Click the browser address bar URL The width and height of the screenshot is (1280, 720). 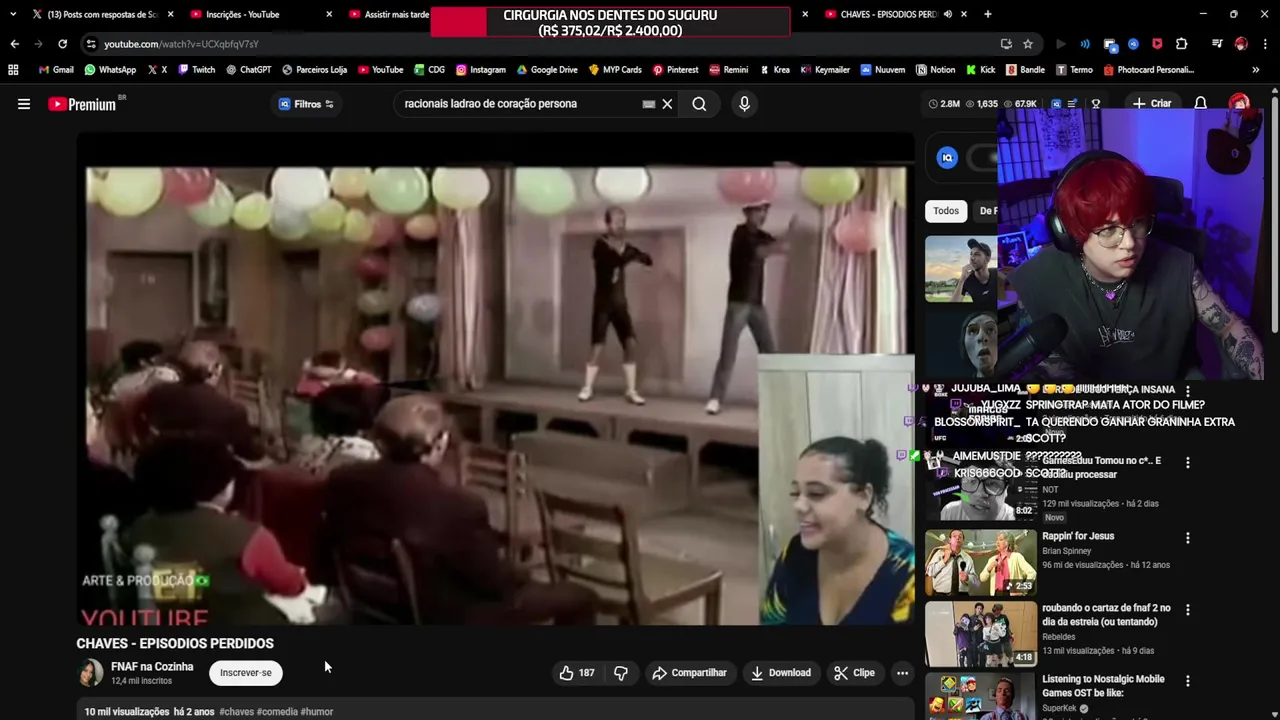181,44
